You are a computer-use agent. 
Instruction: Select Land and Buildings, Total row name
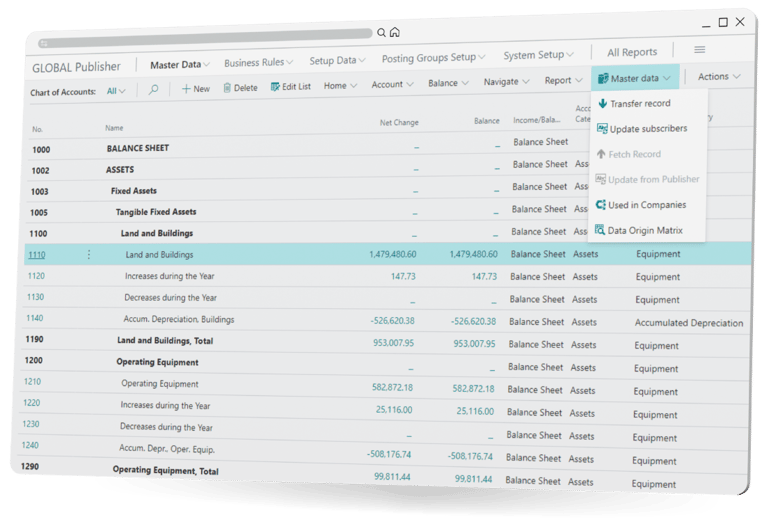coord(165,341)
